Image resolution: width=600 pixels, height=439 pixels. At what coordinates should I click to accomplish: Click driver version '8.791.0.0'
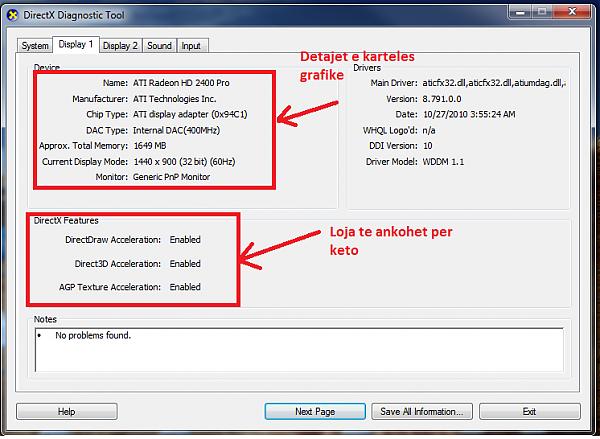point(442,99)
